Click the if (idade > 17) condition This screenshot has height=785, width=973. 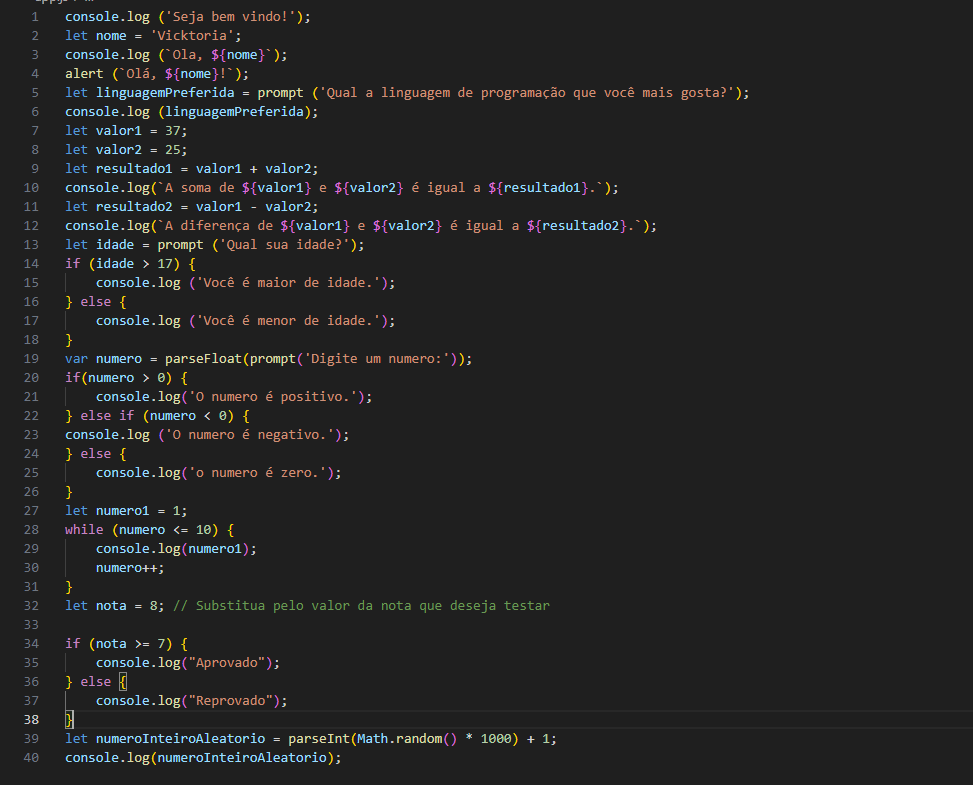click(x=130, y=264)
